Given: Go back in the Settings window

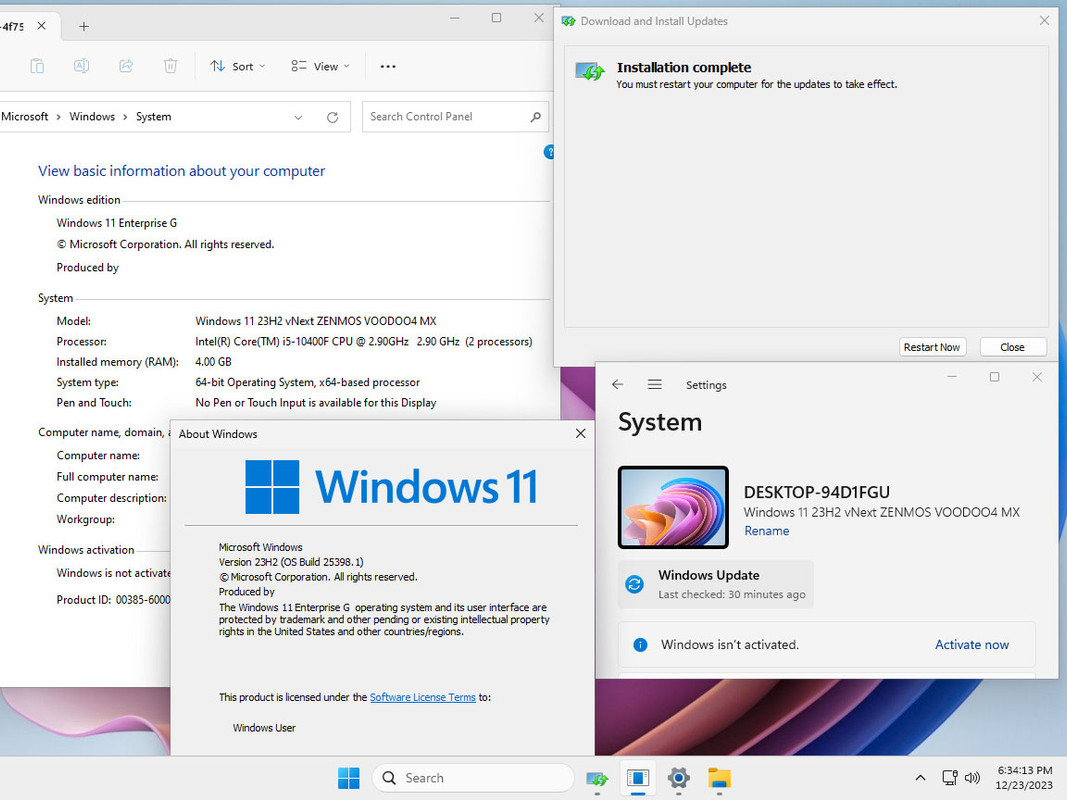Looking at the screenshot, I should click(x=618, y=384).
